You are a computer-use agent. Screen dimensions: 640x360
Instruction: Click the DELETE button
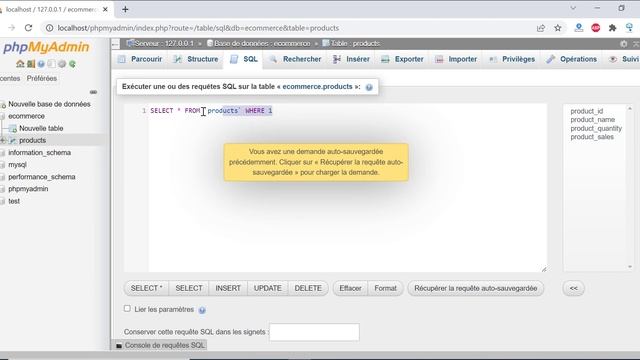(308, 288)
